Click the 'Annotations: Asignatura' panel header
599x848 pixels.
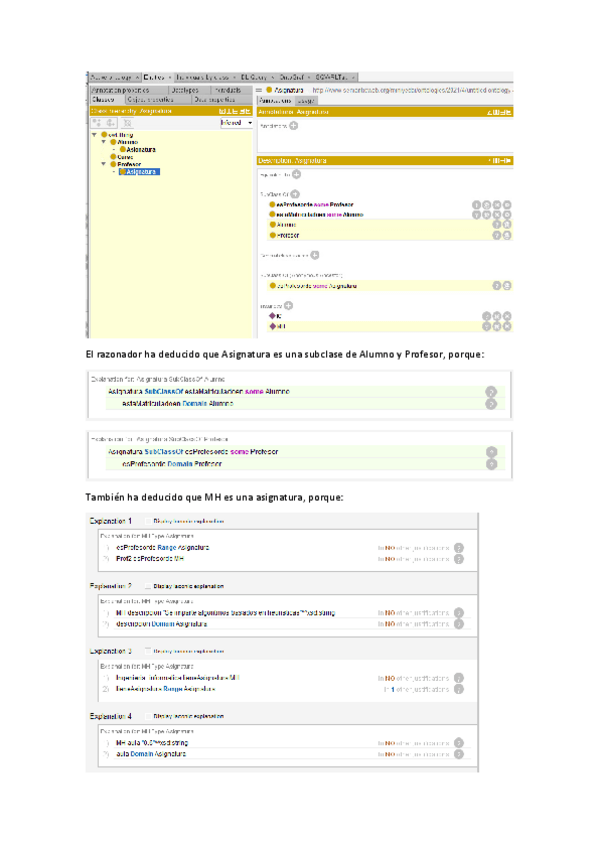(x=385, y=112)
